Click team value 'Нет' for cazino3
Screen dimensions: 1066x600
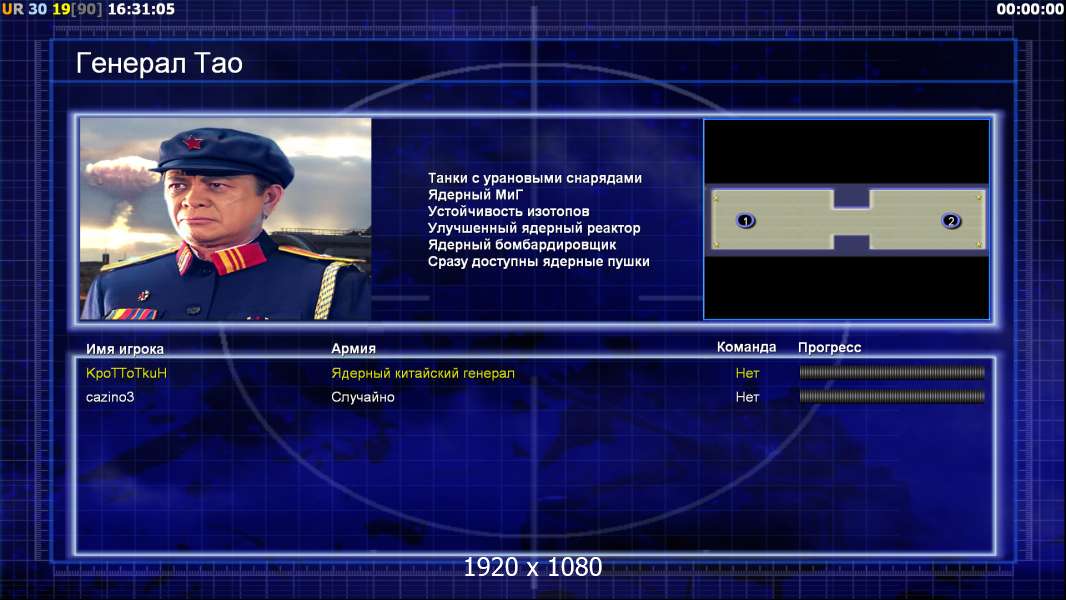[x=747, y=397]
